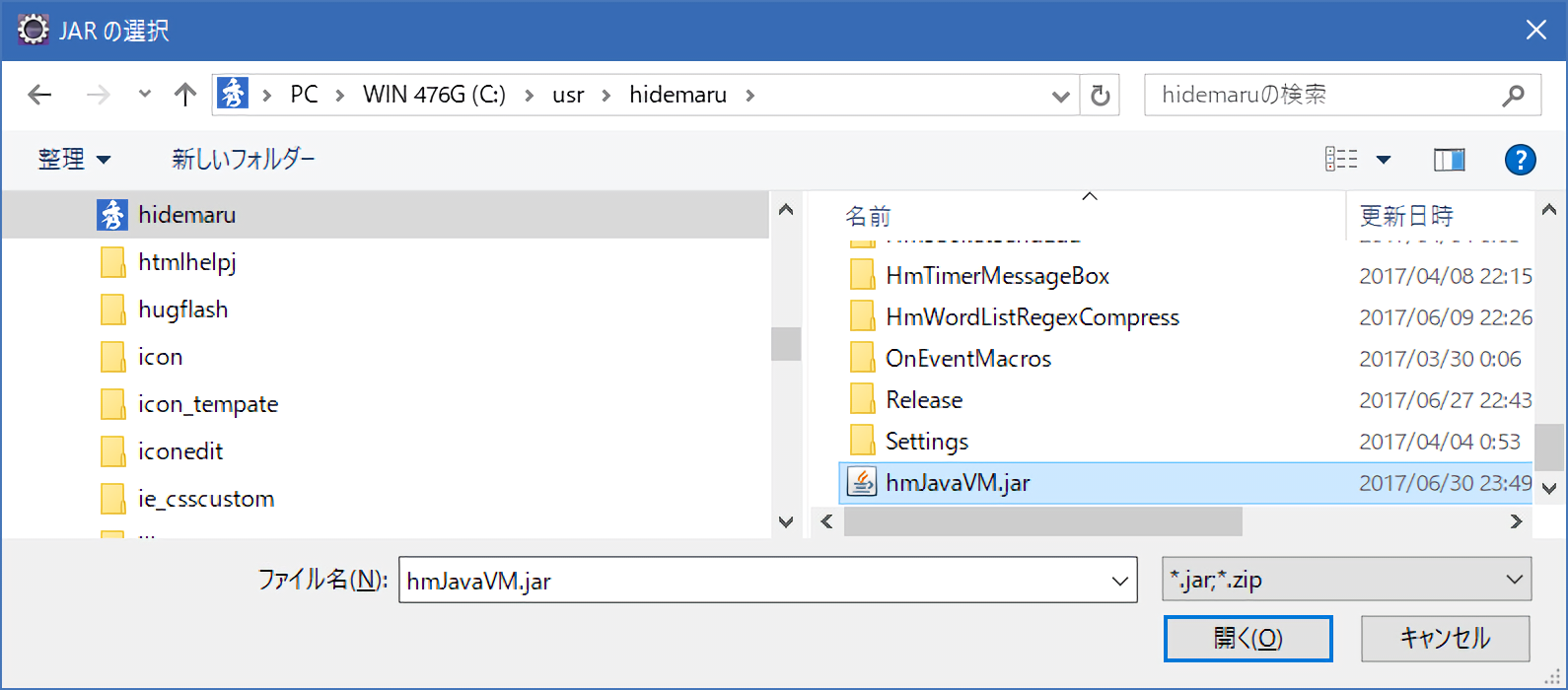Toggle the preview pane icon
1568x690 pixels.
[x=1448, y=160]
